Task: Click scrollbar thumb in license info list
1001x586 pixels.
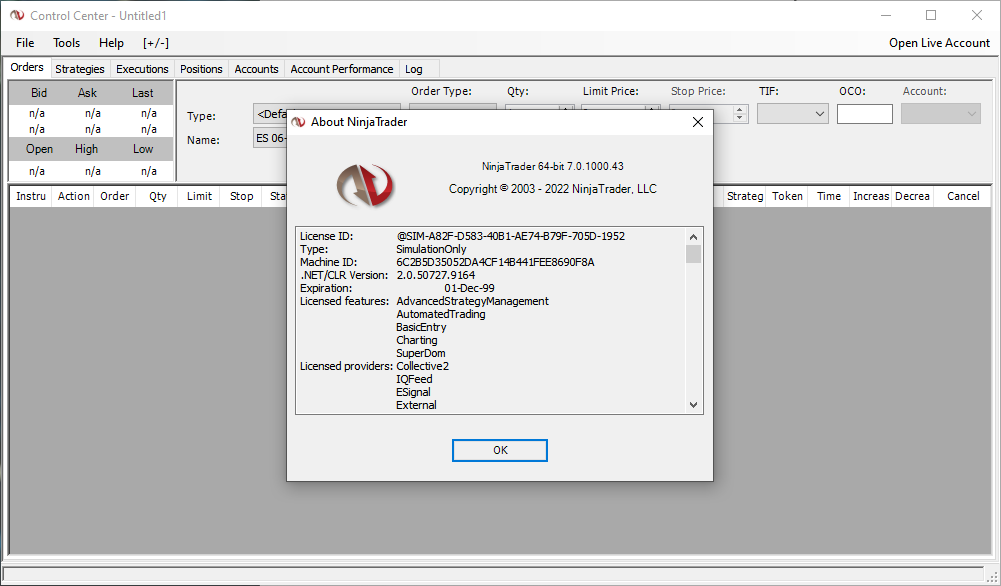Action: click(x=693, y=254)
